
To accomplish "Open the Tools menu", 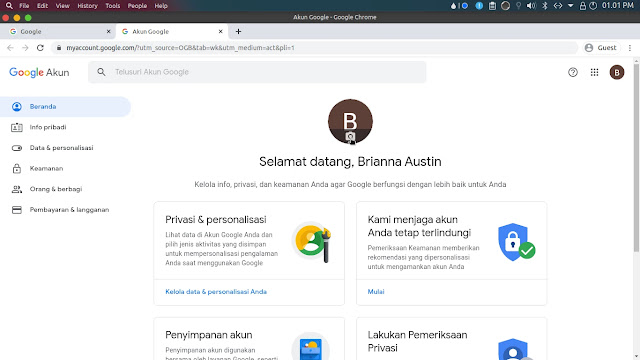I will tap(113, 6).
